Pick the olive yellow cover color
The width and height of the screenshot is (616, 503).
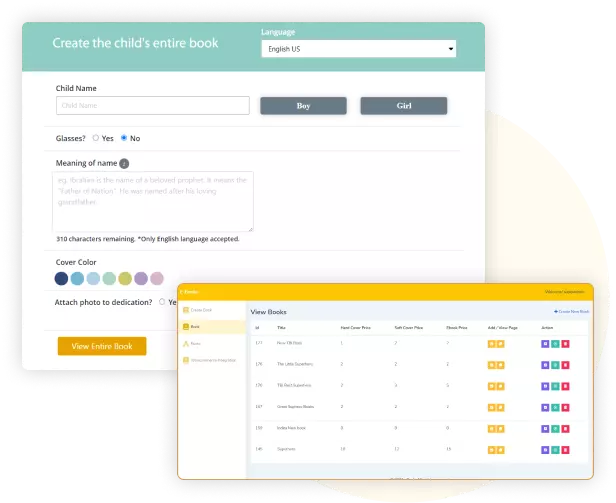pyautogui.click(x=125, y=279)
